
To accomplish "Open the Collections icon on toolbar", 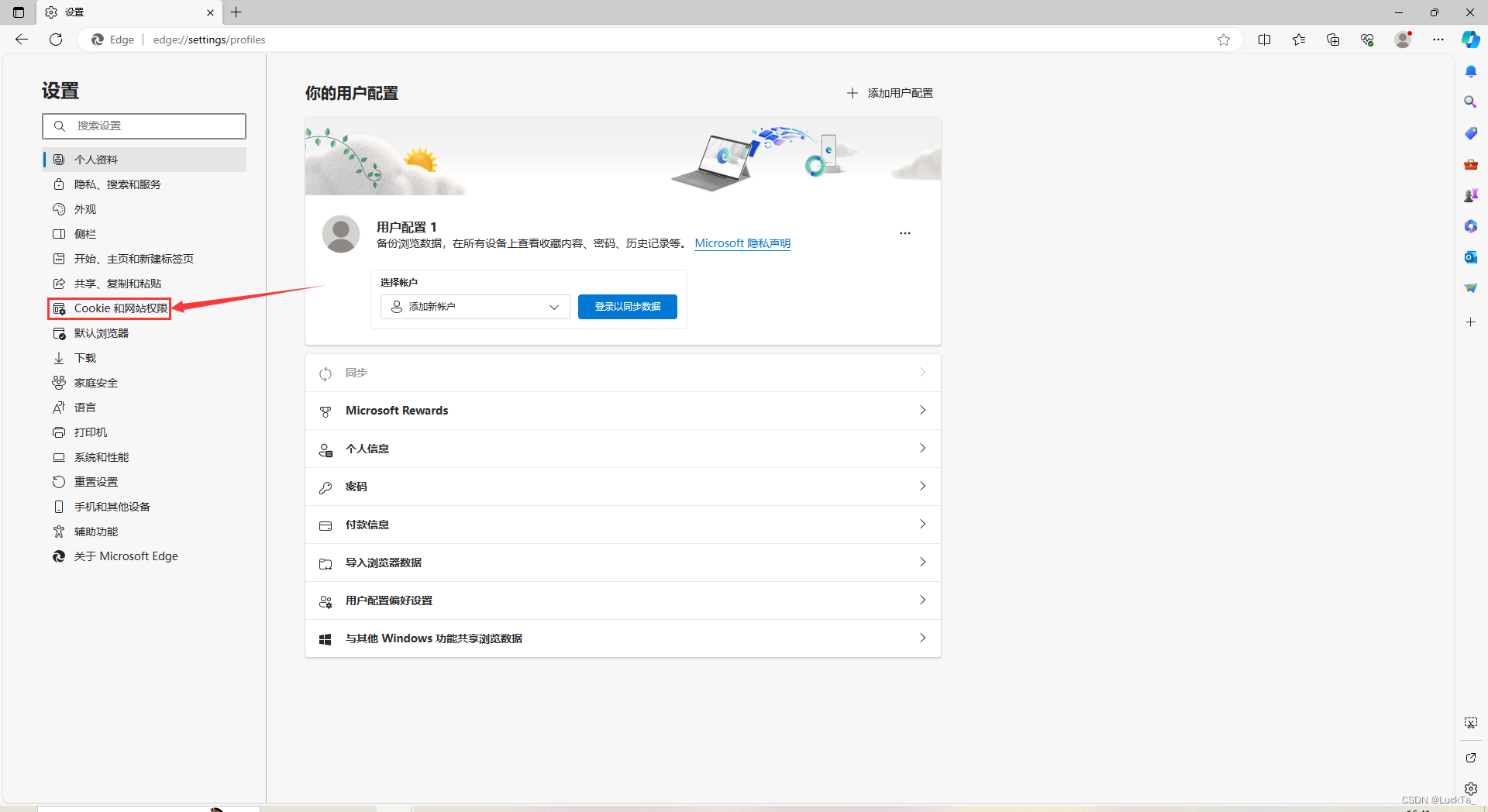I will tap(1333, 40).
